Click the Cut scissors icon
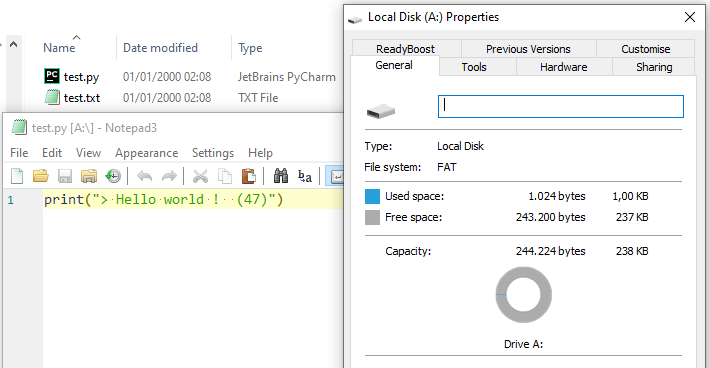The height and width of the screenshot is (368, 710). tap(200, 176)
